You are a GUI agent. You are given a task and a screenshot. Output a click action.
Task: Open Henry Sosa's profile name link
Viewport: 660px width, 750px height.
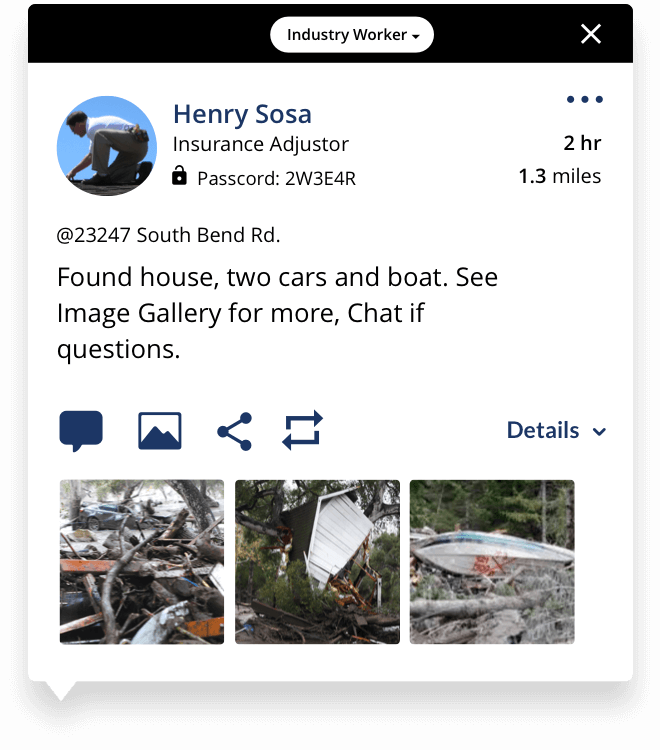coord(242,114)
